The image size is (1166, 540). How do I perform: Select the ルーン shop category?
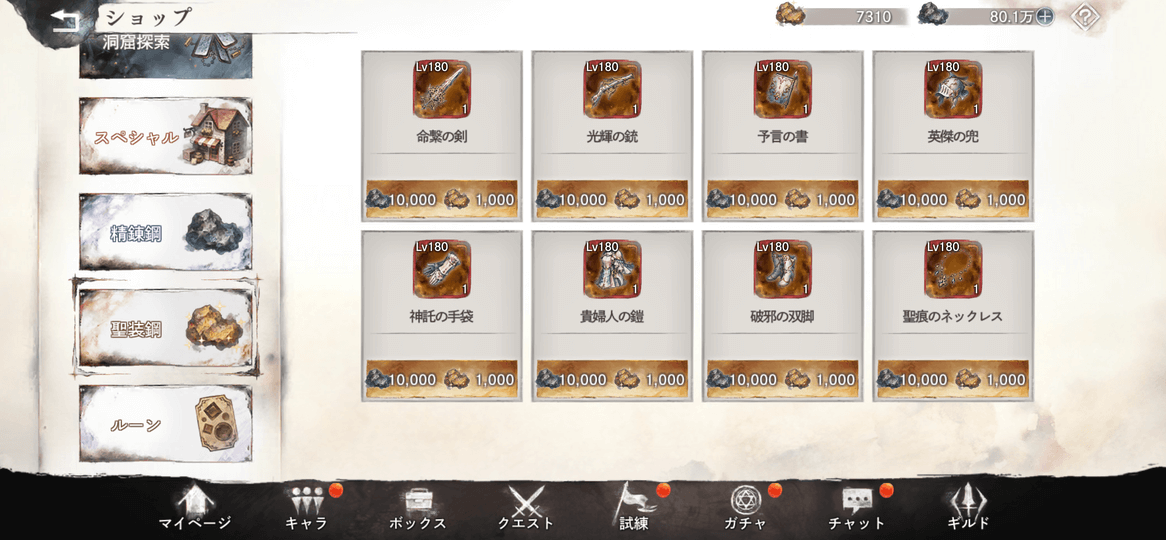pyautogui.click(x=166, y=423)
